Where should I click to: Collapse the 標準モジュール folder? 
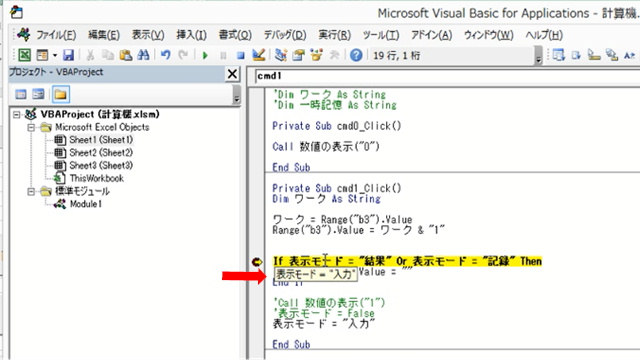tap(31, 191)
